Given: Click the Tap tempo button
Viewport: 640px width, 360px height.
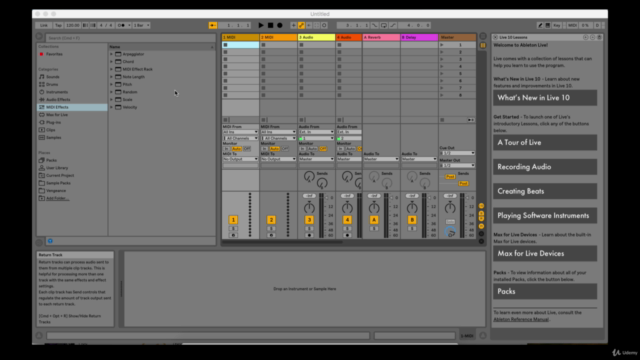Looking at the screenshot, I should pyautogui.click(x=58, y=25).
